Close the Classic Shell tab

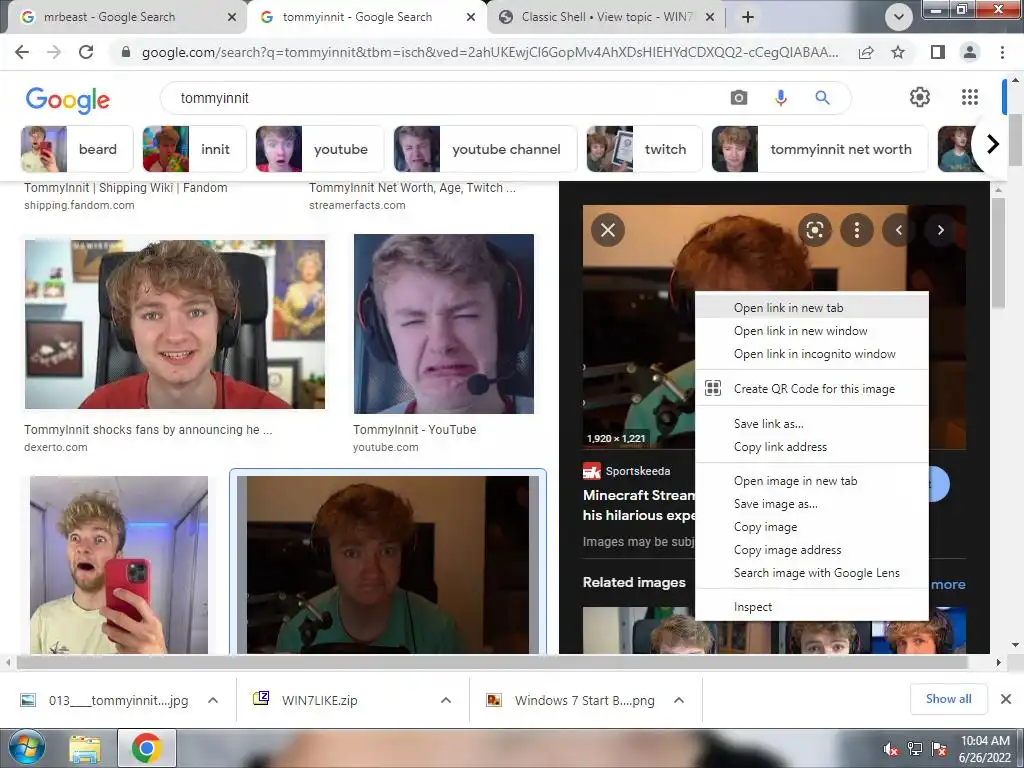710,18
